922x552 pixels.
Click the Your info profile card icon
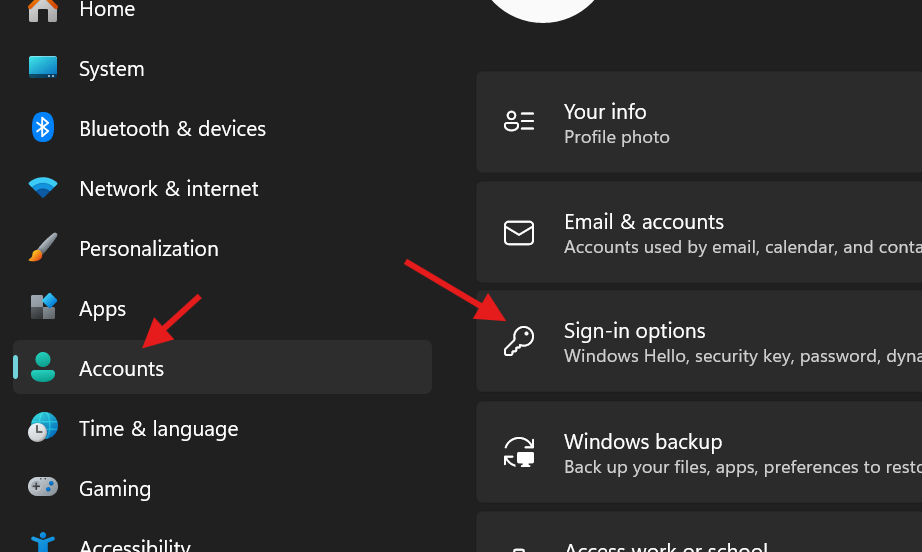coord(519,122)
